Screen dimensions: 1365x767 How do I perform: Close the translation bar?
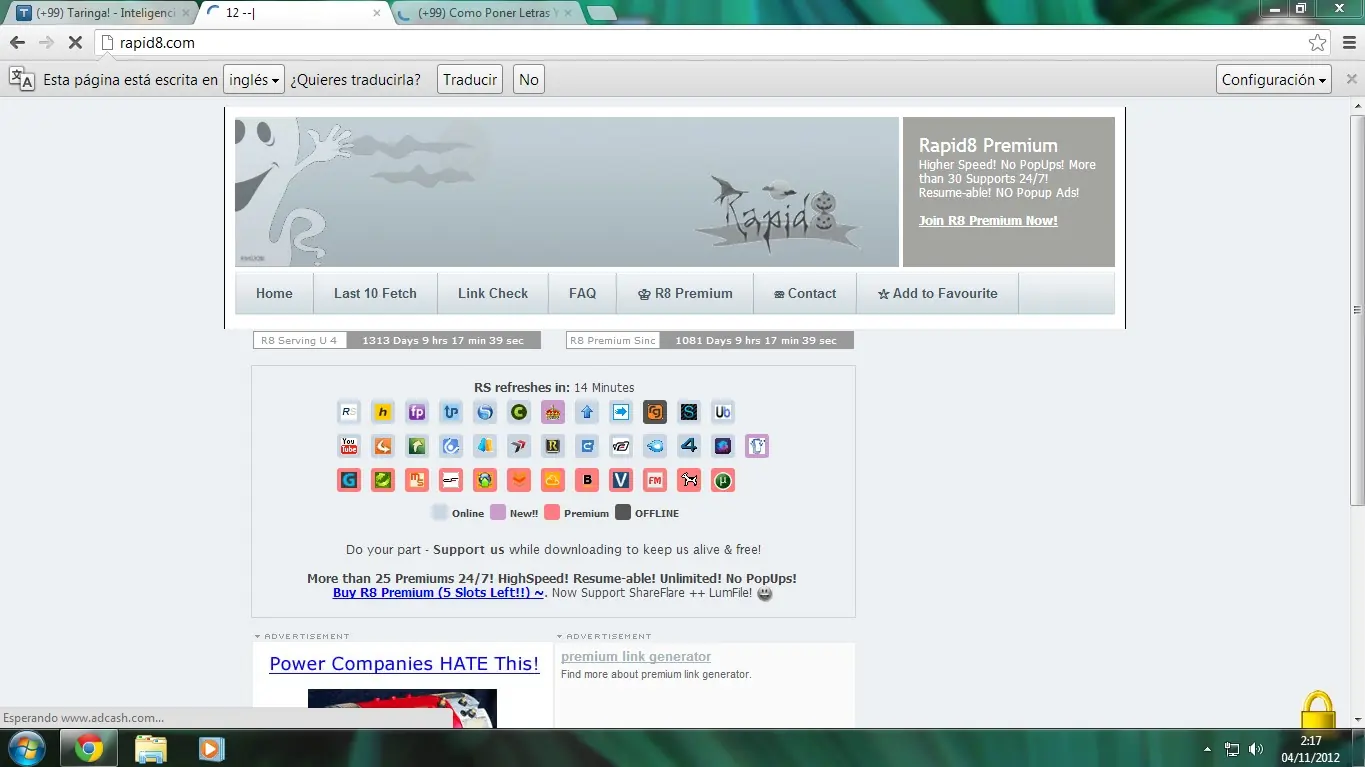1351,79
